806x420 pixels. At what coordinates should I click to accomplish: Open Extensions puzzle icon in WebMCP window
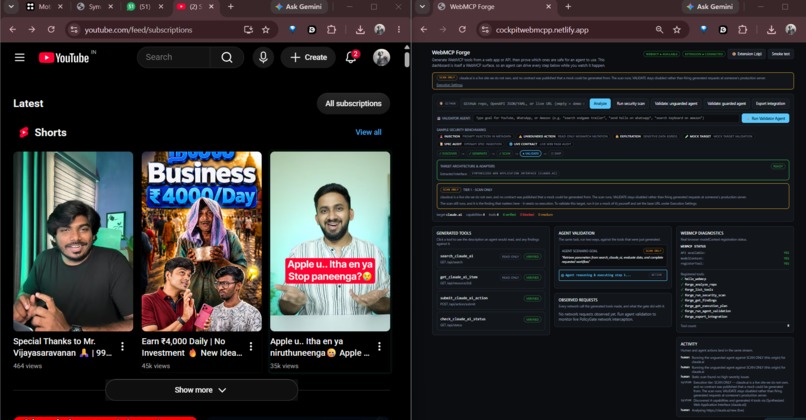coord(743,30)
